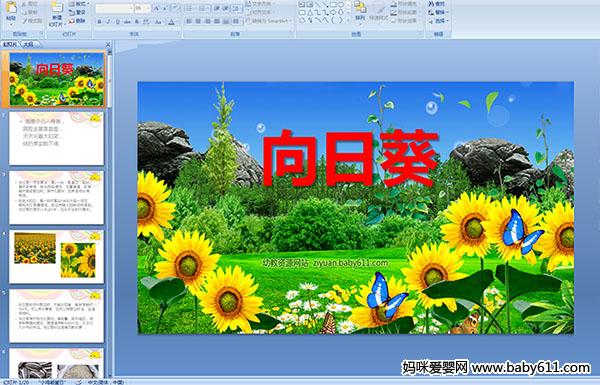Click the Find icon in editing group

[437, 4]
